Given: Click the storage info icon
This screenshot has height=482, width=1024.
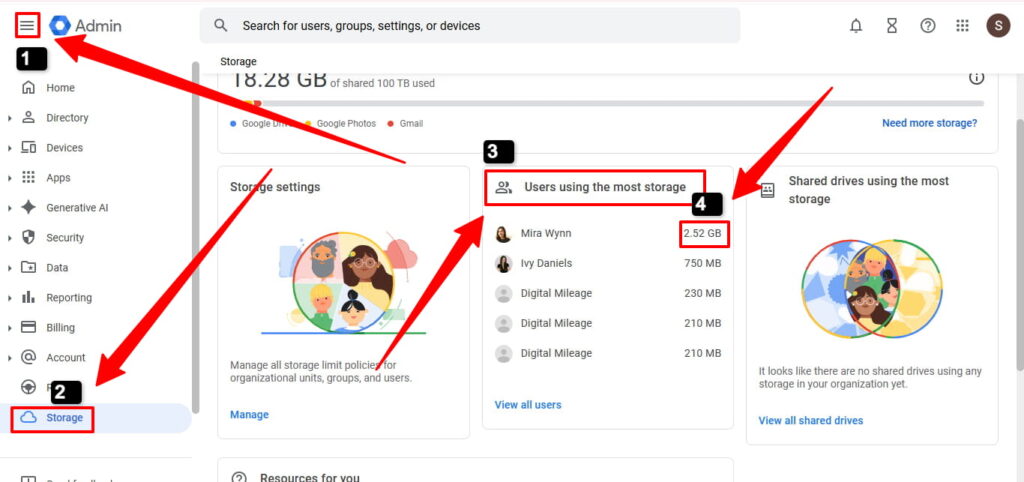Looking at the screenshot, I should coord(976,78).
